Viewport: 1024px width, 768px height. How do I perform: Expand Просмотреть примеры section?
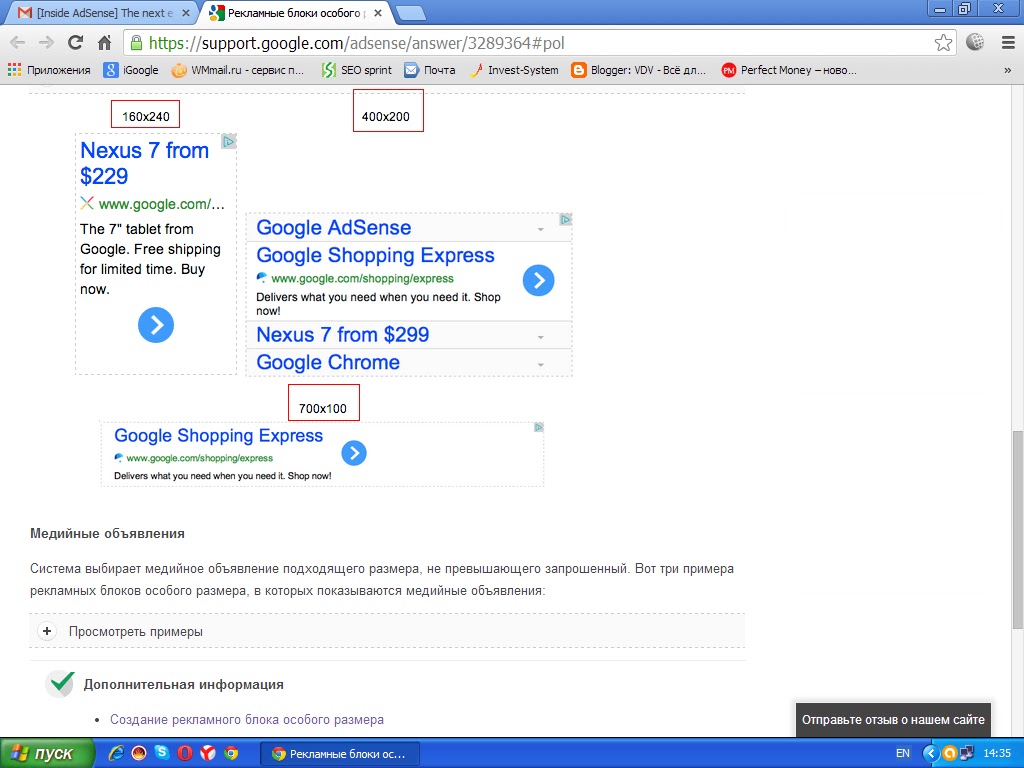tap(387, 632)
